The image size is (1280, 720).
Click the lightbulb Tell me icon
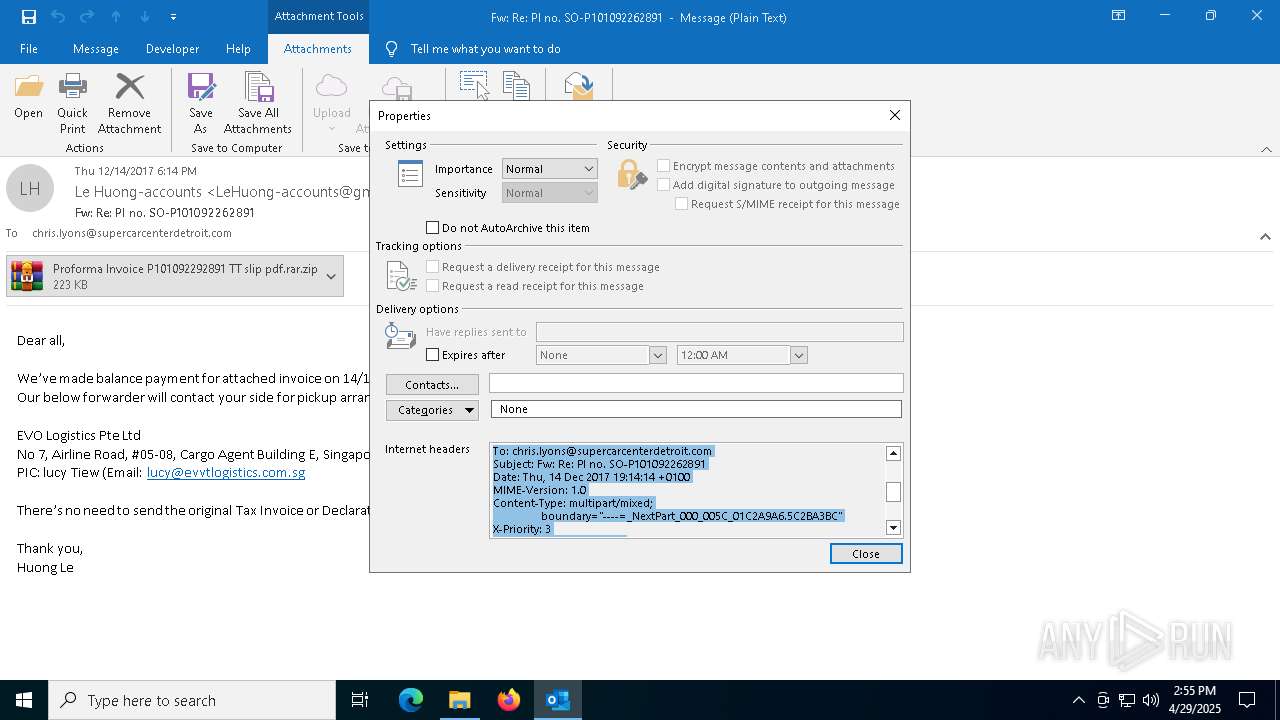[392, 48]
